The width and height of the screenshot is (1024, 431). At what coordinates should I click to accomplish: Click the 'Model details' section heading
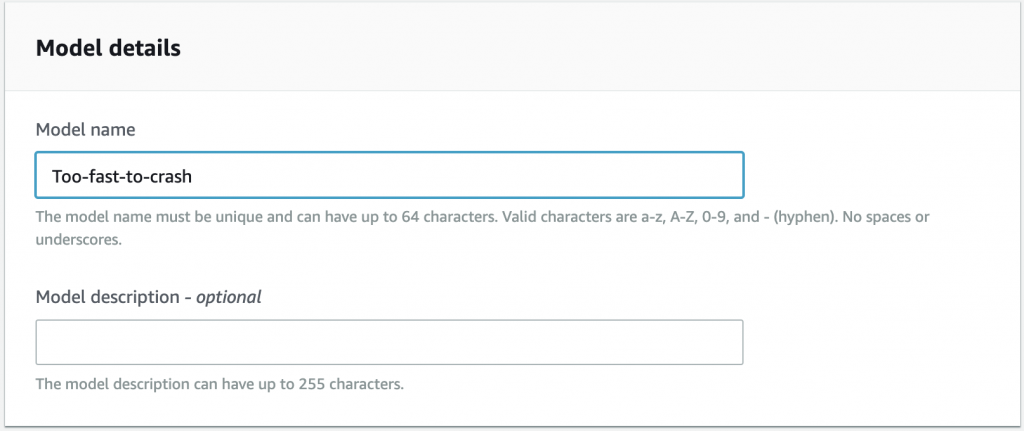(108, 48)
